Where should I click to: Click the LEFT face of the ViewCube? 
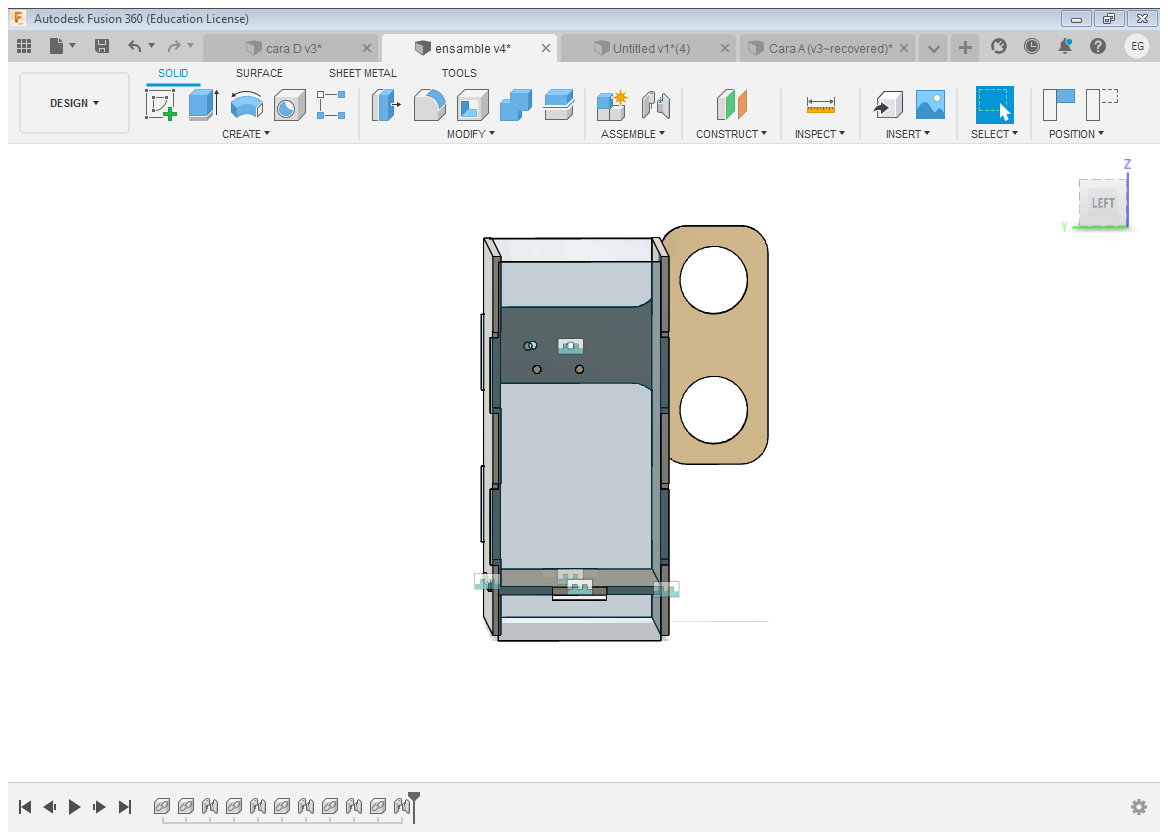1103,203
